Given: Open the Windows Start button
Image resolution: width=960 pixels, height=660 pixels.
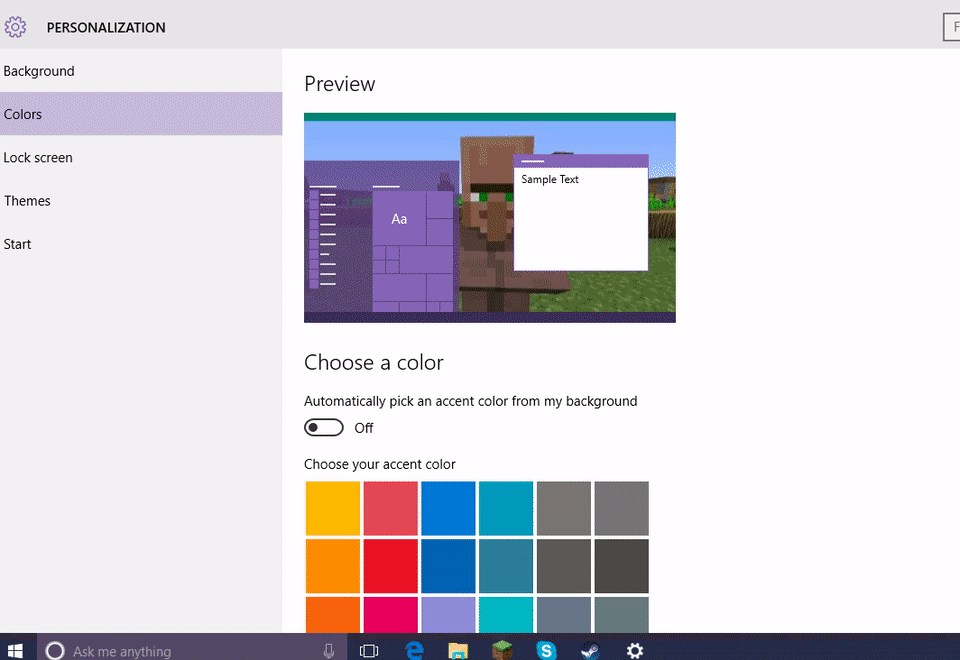Looking at the screenshot, I should coord(15,650).
